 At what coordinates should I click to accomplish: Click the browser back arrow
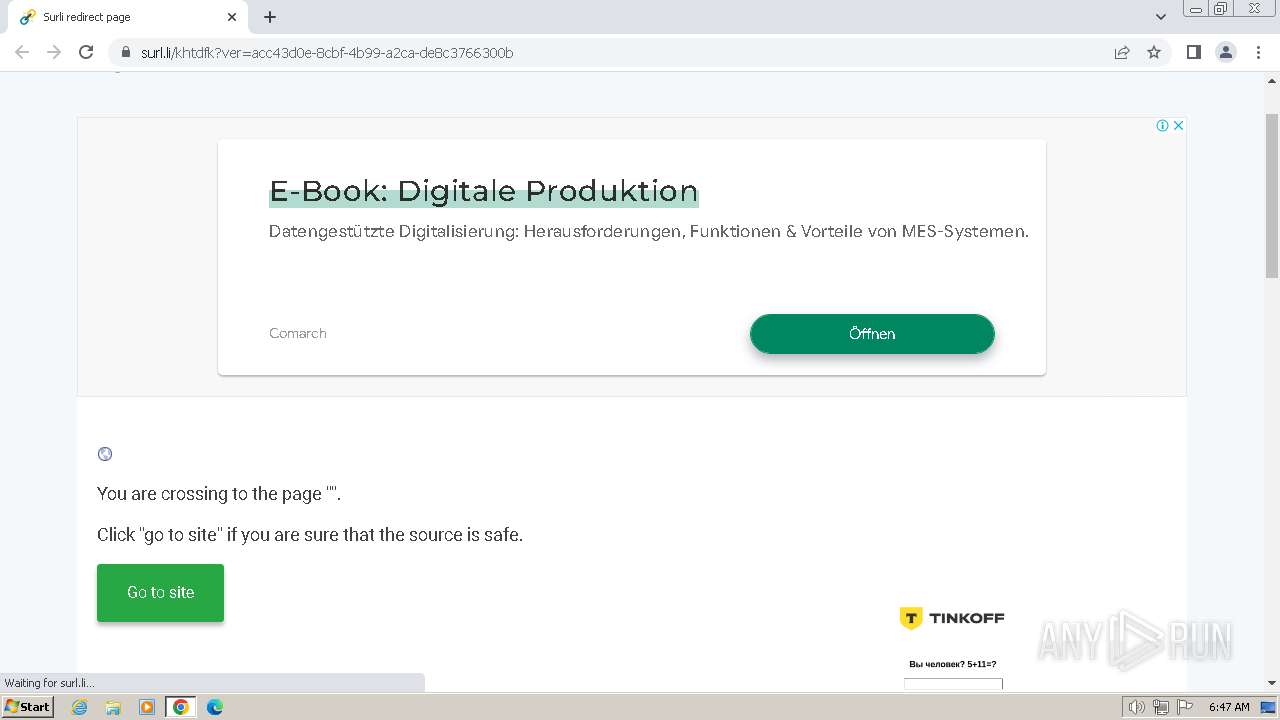22,52
